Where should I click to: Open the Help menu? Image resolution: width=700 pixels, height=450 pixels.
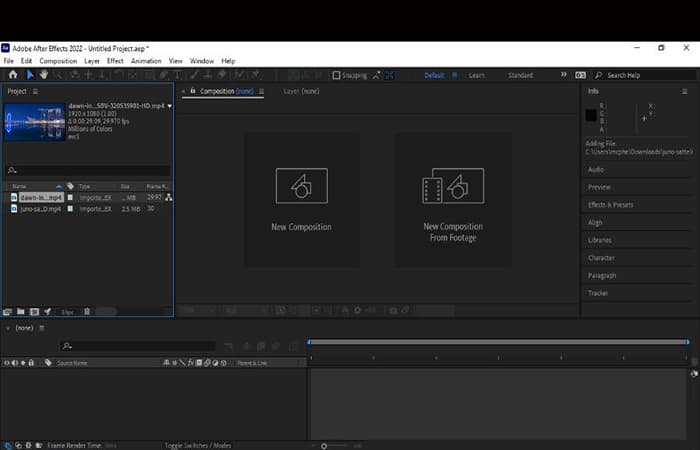point(228,61)
